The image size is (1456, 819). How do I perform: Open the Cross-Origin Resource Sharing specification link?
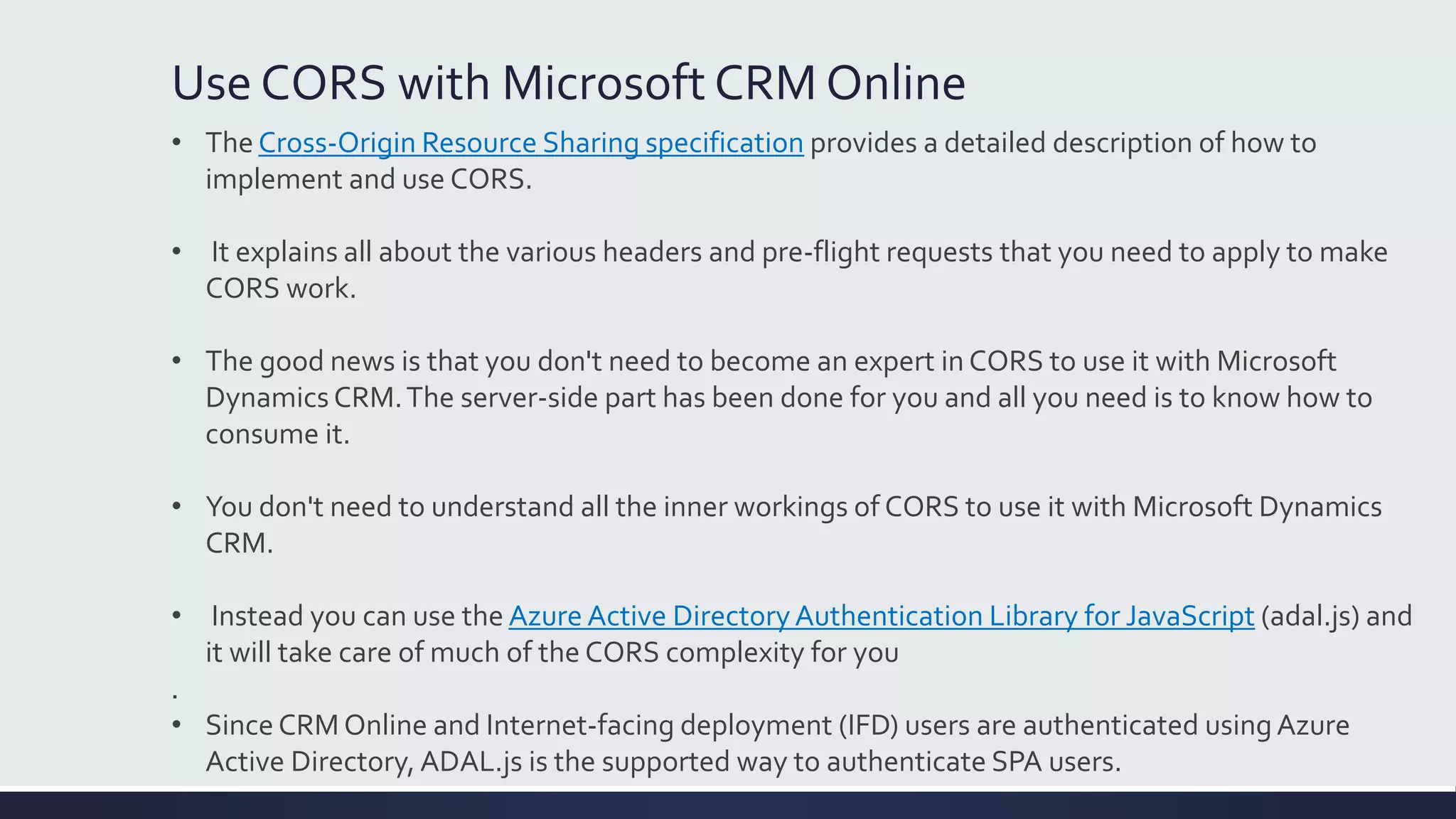pos(531,144)
